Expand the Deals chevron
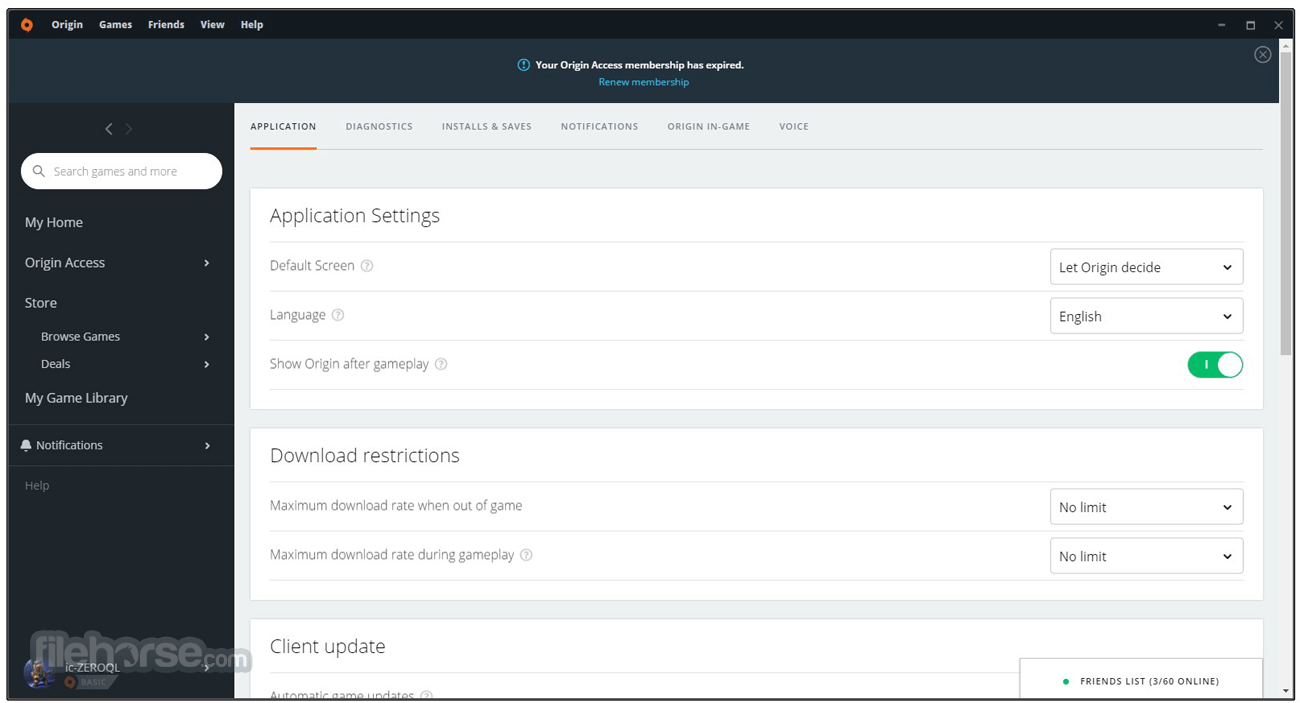Image resolution: width=1300 pixels, height=703 pixels. (207, 365)
